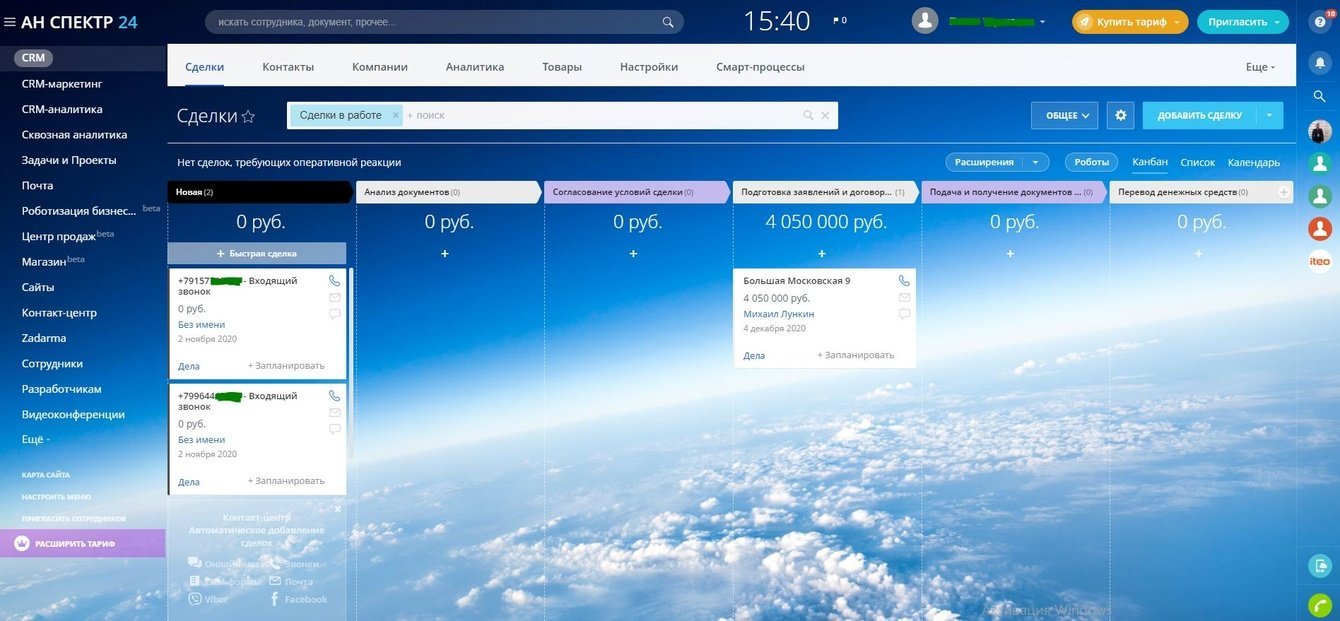Open the iteo chat in right sidebar
The image size is (1340, 621).
[x=1320, y=262]
